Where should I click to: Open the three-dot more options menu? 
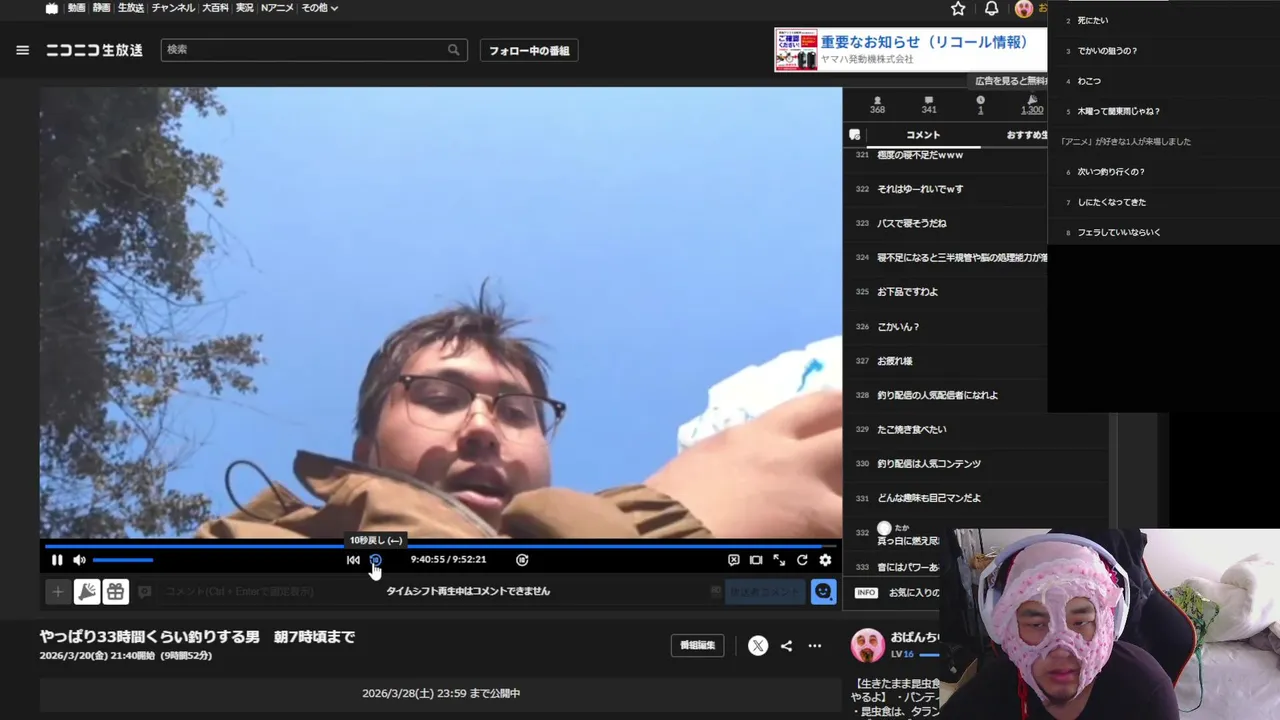pos(814,646)
